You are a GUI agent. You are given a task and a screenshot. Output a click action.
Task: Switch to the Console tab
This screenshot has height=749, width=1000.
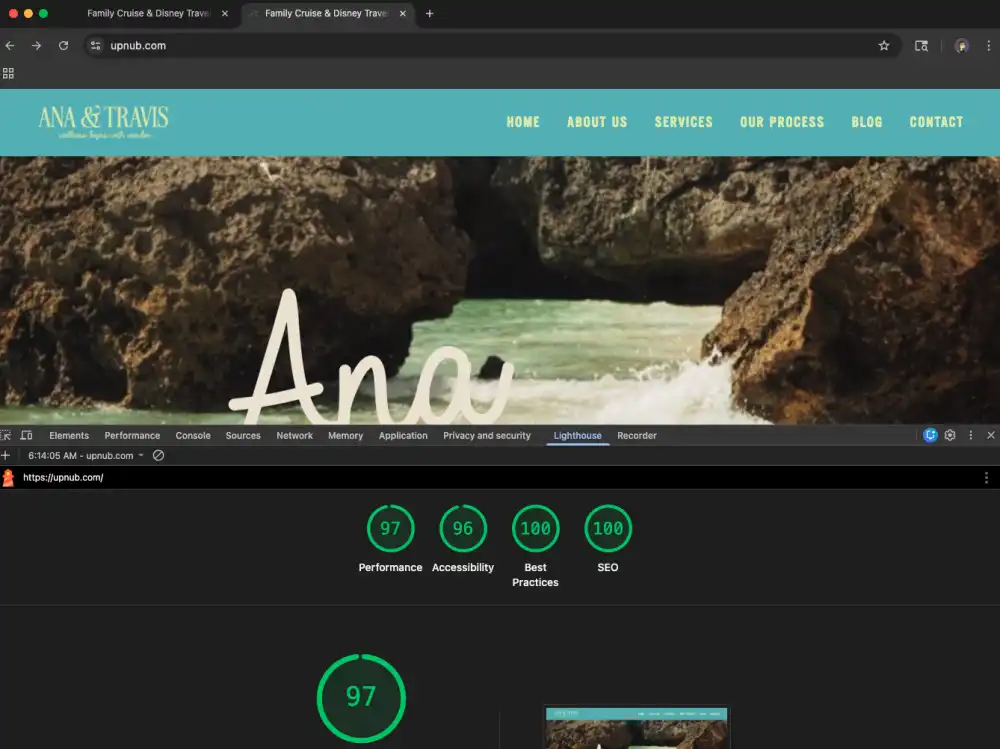tap(193, 436)
